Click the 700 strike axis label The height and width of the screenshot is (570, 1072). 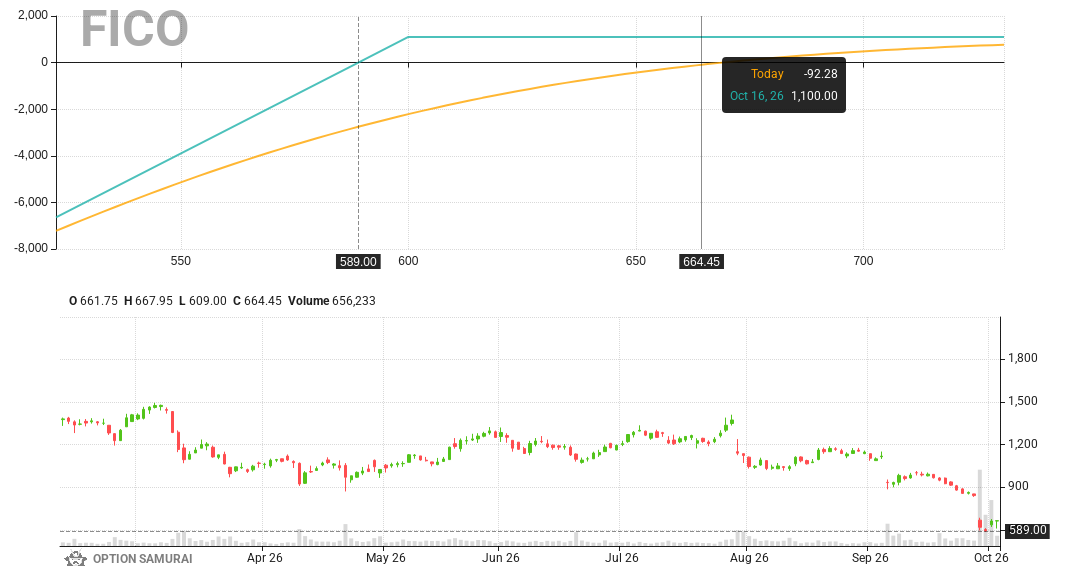pos(863,261)
